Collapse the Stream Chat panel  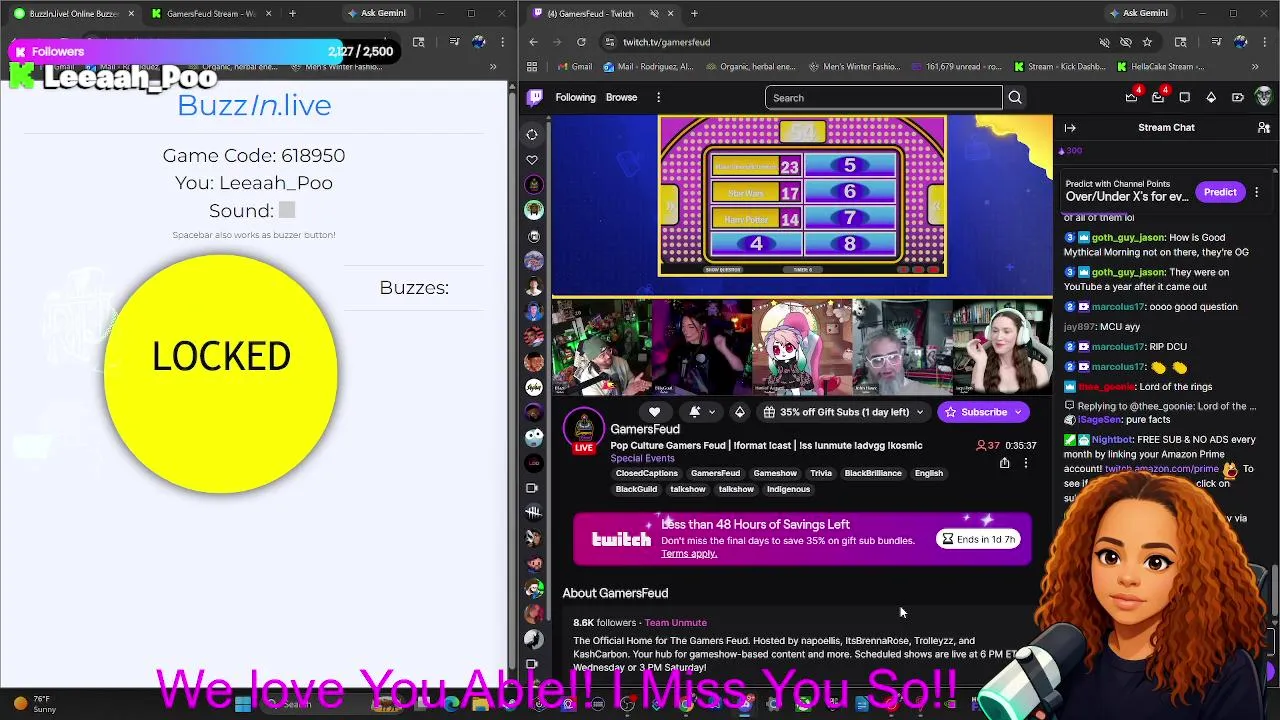pyautogui.click(x=1070, y=127)
